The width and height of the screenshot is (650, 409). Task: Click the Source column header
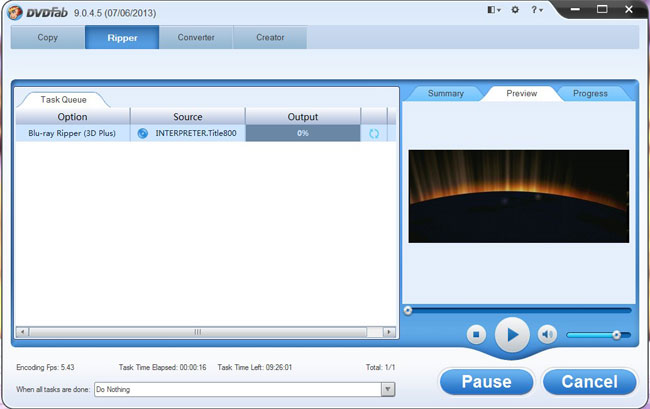click(x=188, y=116)
